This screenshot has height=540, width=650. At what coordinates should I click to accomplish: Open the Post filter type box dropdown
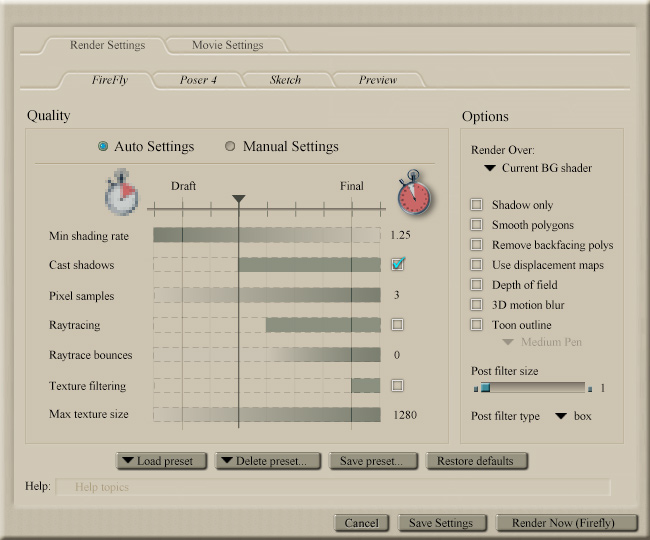pyautogui.click(x=573, y=416)
